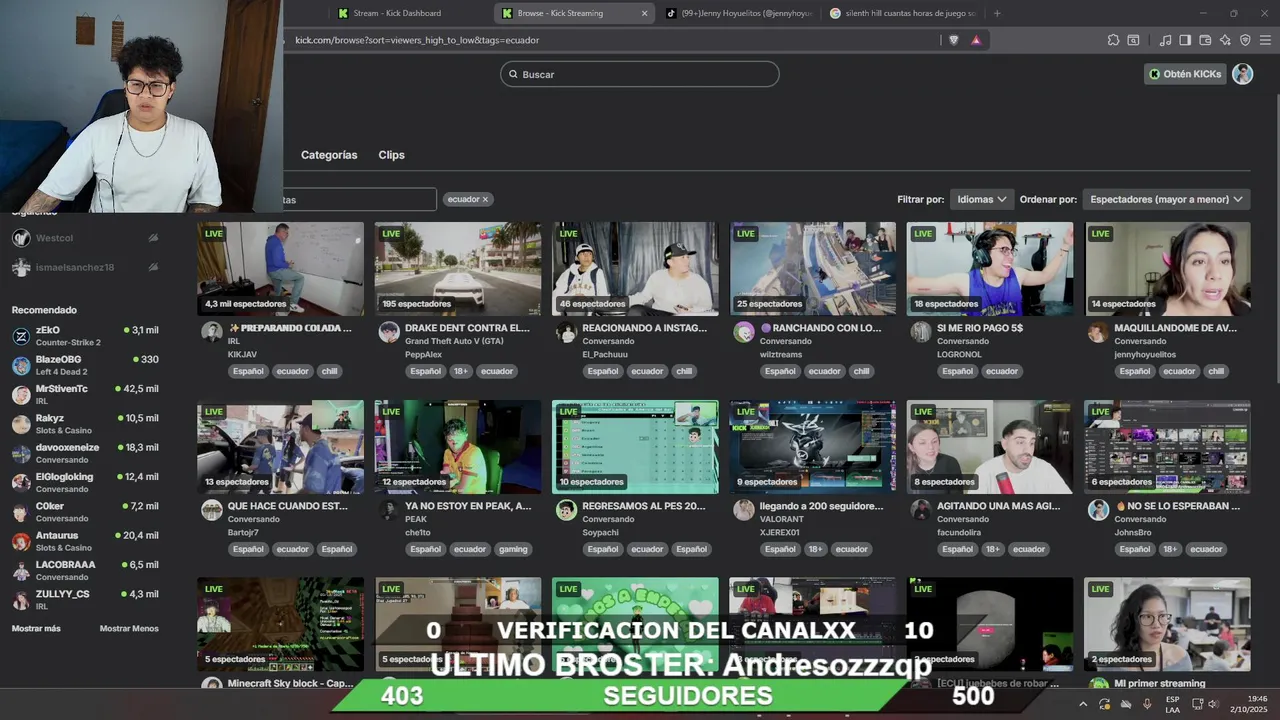Image resolution: width=1280 pixels, height=720 pixels.
Task: Open MAQUILLANDOME stream thumbnail by jennyhoyuelitos
Action: [1167, 269]
